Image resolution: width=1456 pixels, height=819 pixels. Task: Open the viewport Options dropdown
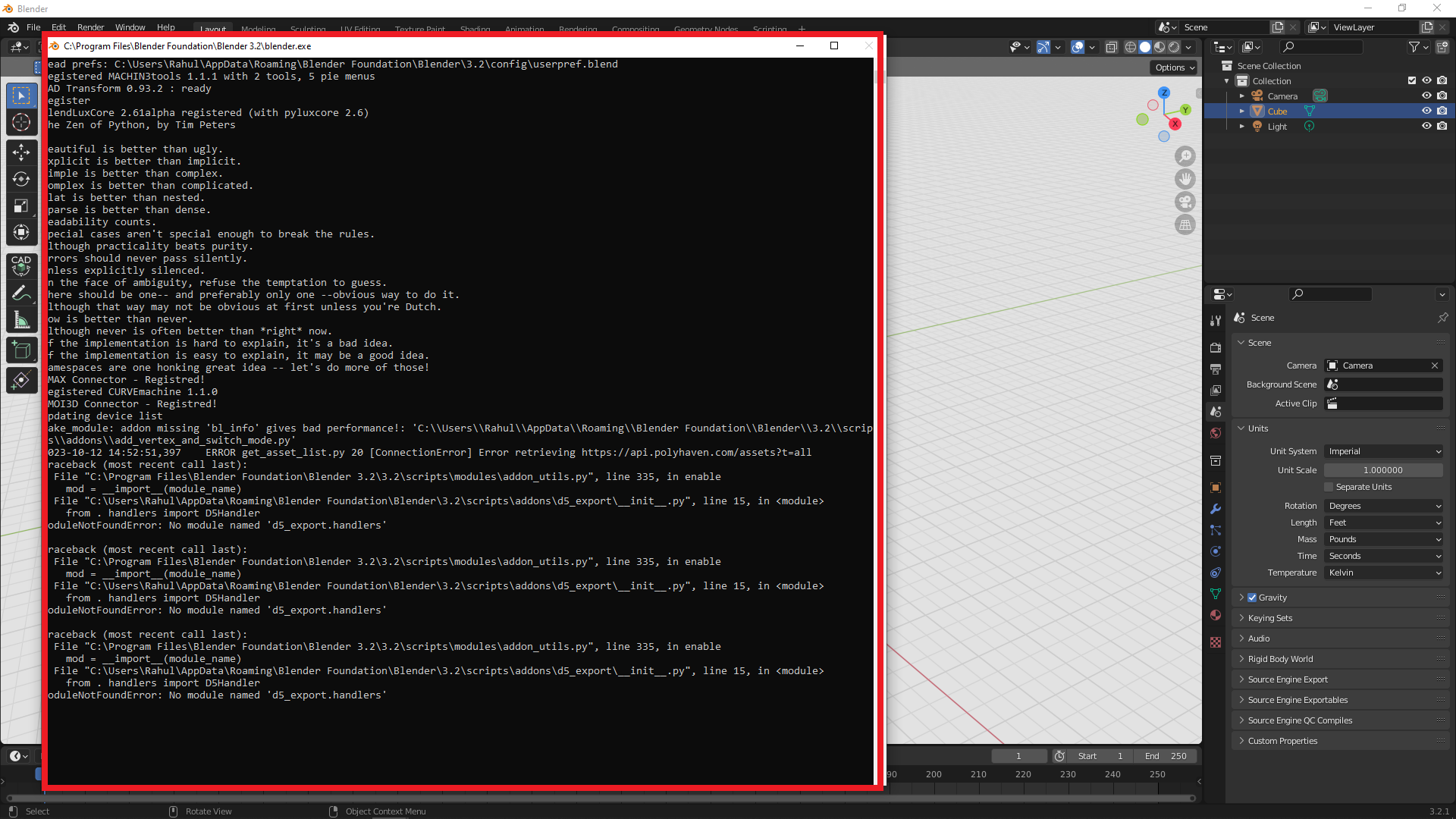pyautogui.click(x=1175, y=67)
